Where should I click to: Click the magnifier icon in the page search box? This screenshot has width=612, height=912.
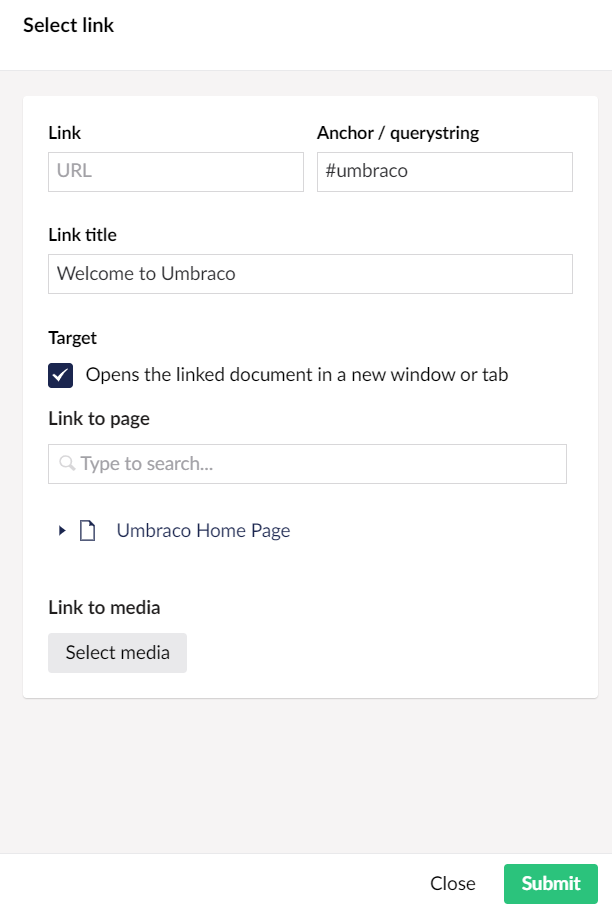tap(67, 464)
